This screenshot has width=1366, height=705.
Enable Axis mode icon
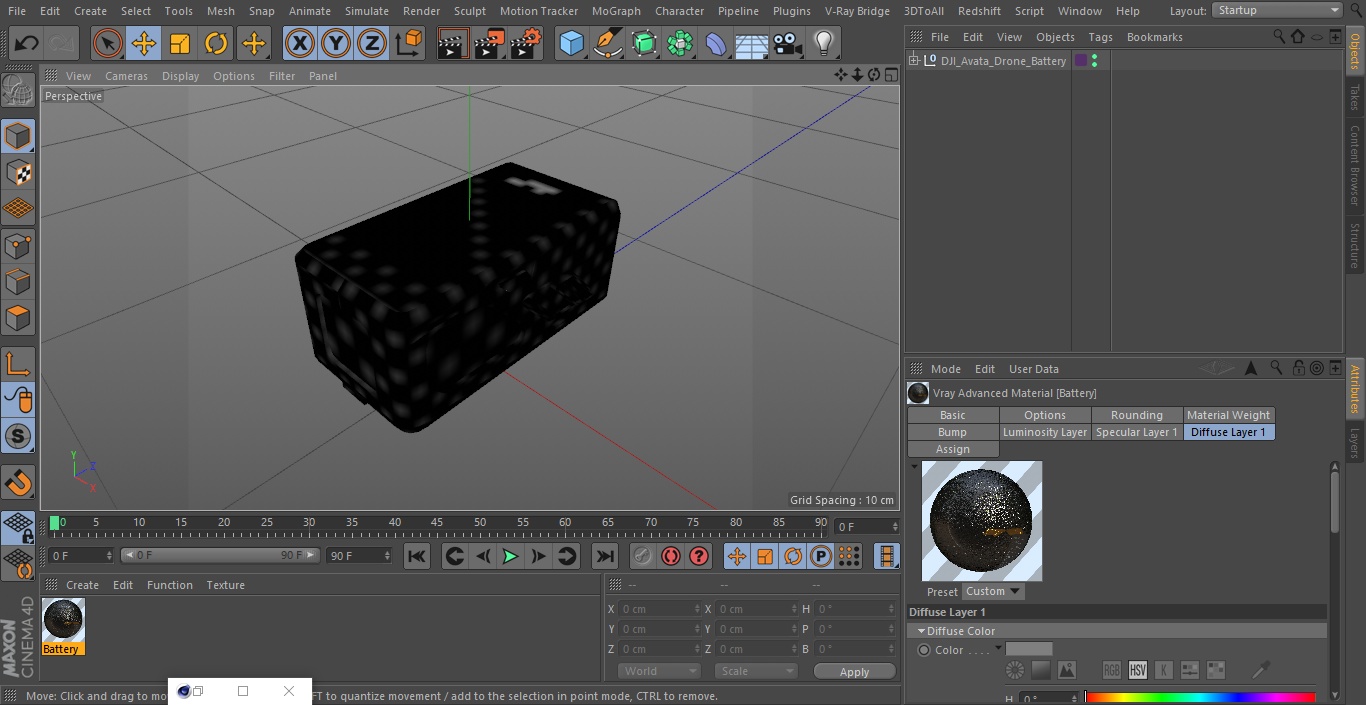tap(18, 364)
